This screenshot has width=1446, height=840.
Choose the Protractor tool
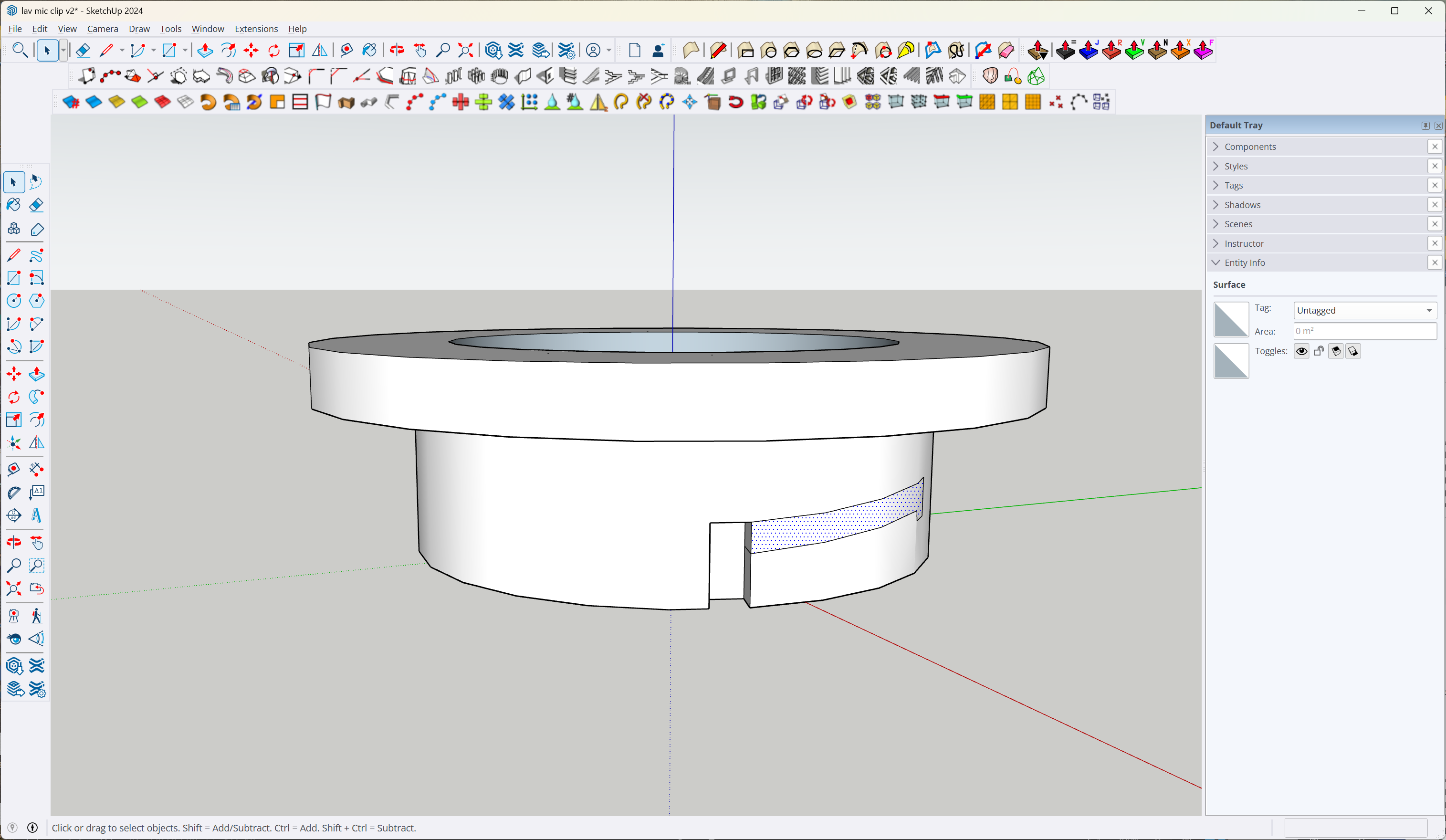pyautogui.click(x=14, y=492)
